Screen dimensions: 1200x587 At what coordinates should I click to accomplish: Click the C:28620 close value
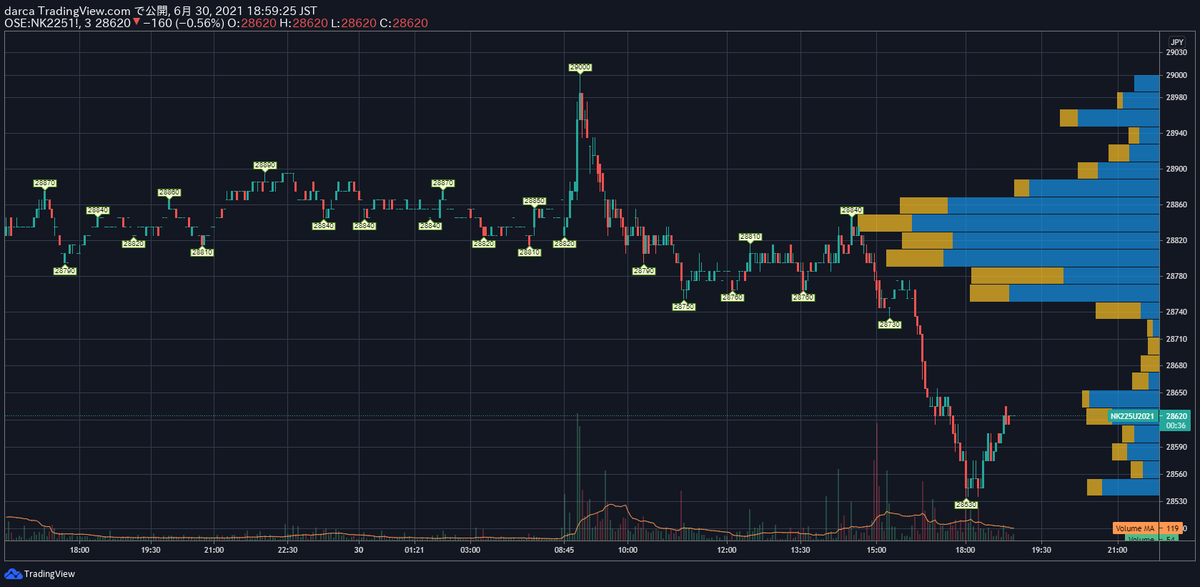405,22
